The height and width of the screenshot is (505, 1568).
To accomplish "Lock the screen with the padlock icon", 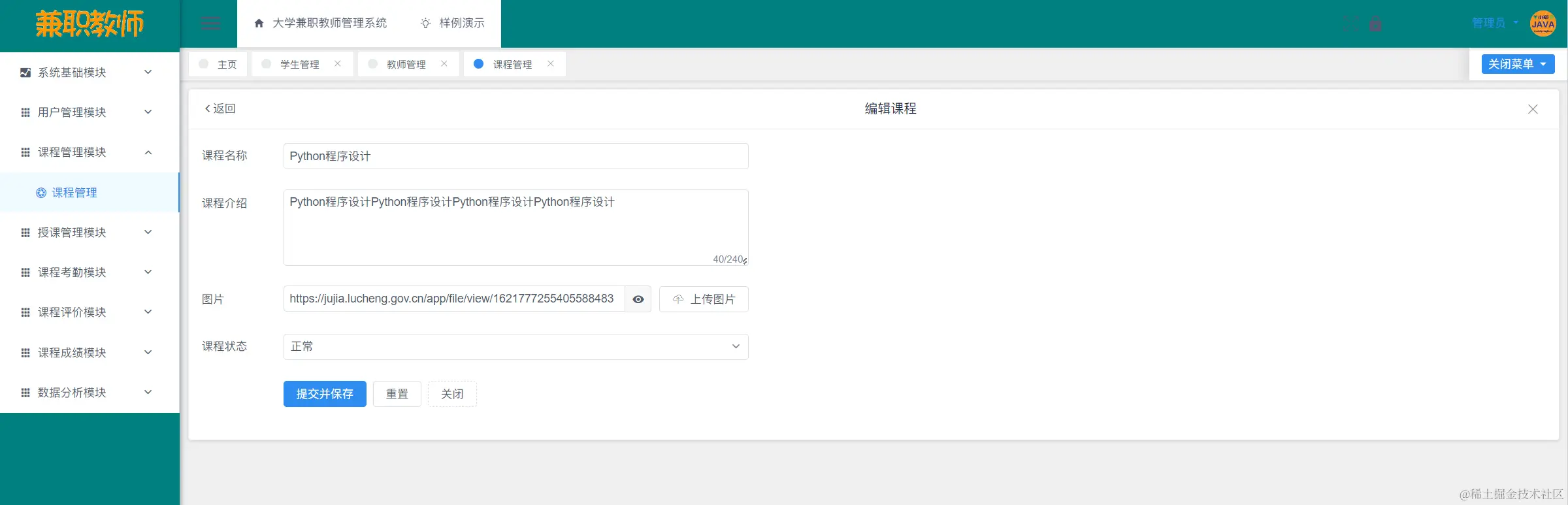I will pos(1376,24).
